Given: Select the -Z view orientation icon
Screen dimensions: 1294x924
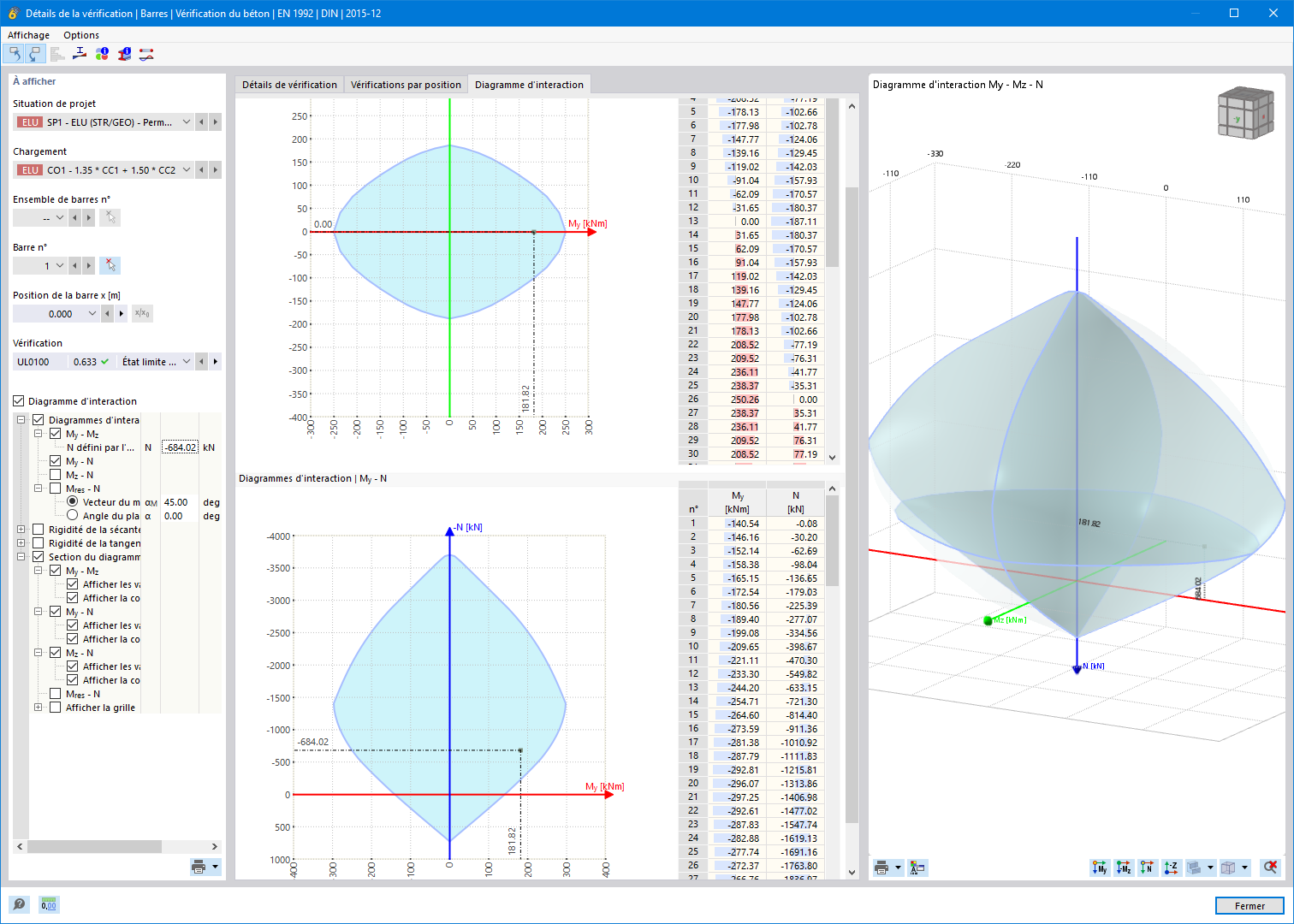Looking at the screenshot, I should (x=1171, y=868).
